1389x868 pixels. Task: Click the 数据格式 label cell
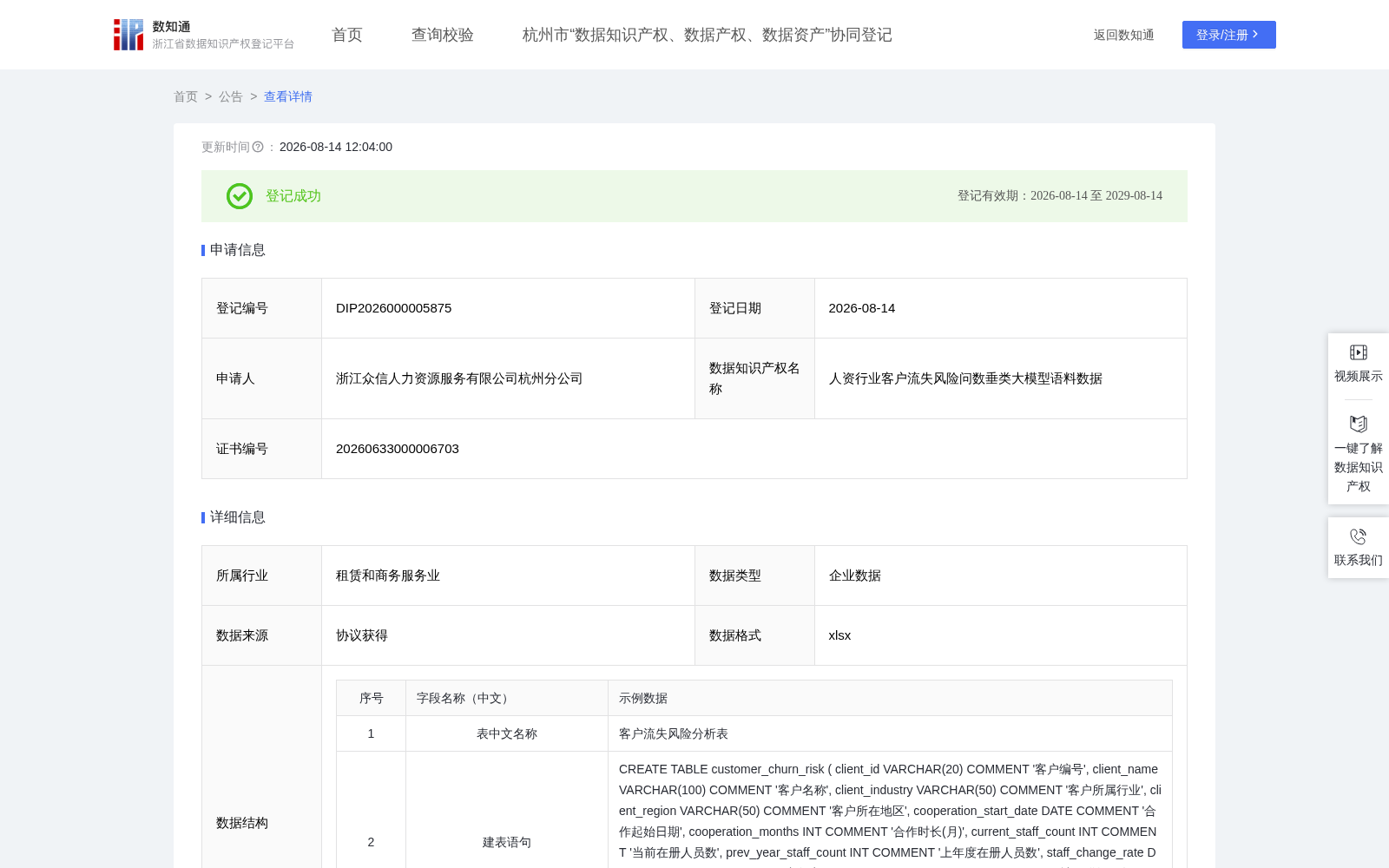point(754,635)
